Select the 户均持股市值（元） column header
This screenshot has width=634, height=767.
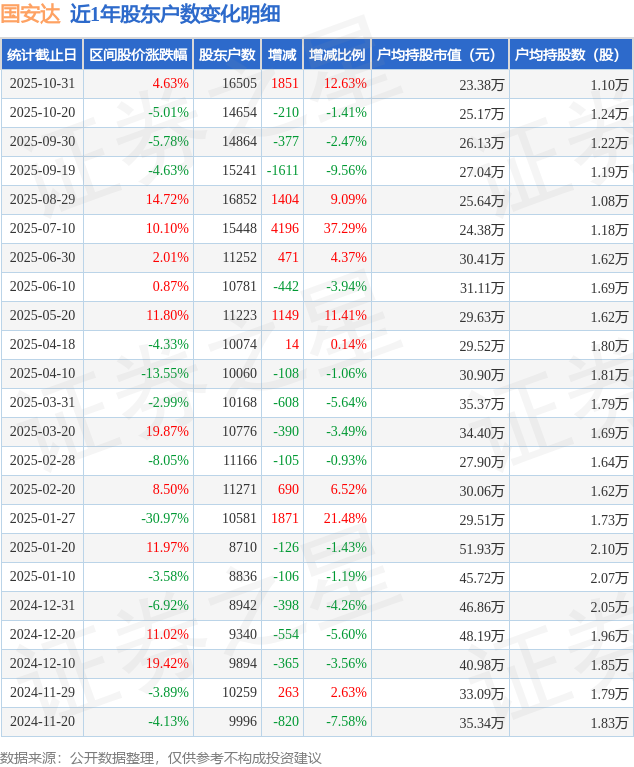tap(439, 55)
